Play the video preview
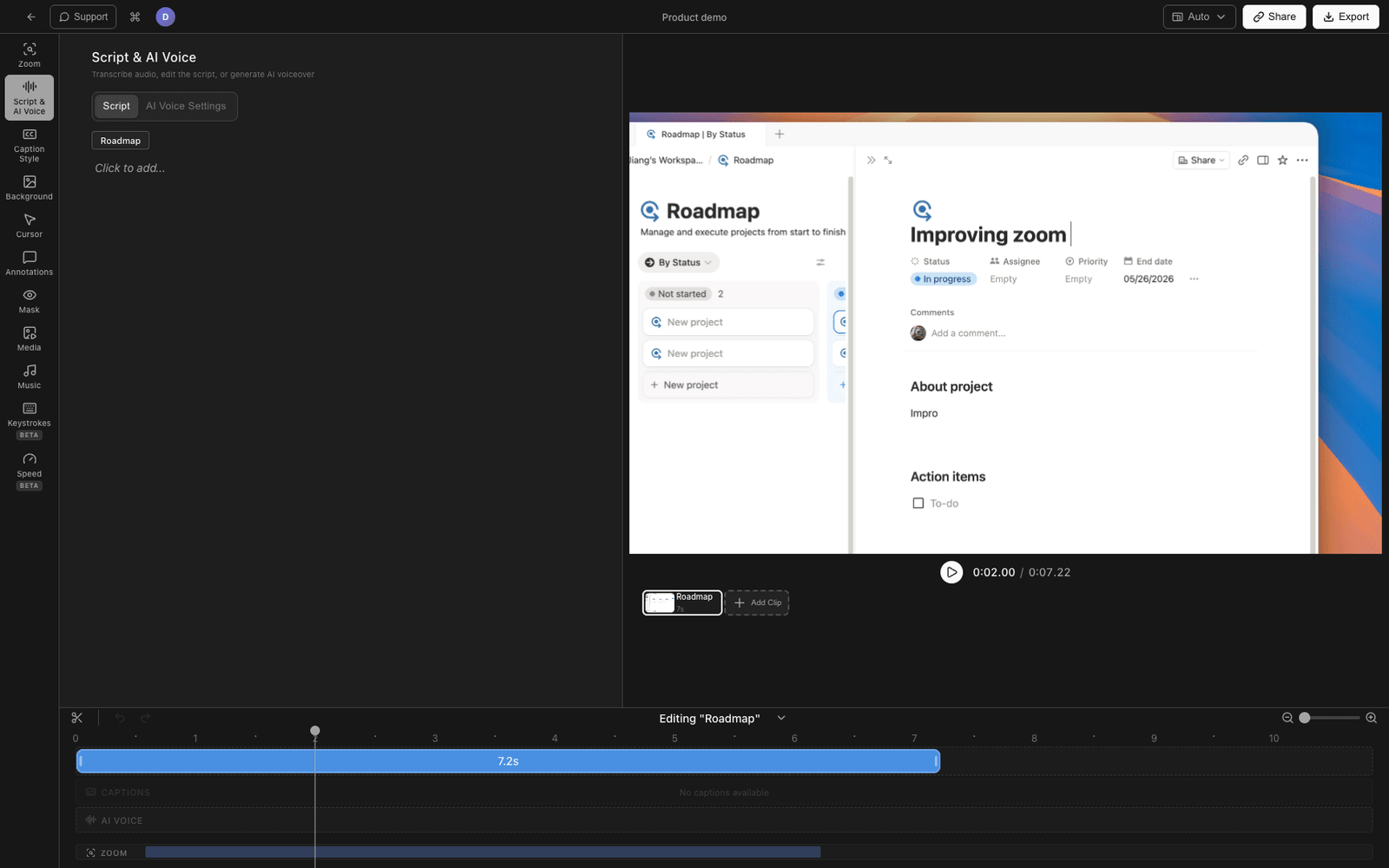Viewport: 1389px width, 868px height. tap(951, 572)
